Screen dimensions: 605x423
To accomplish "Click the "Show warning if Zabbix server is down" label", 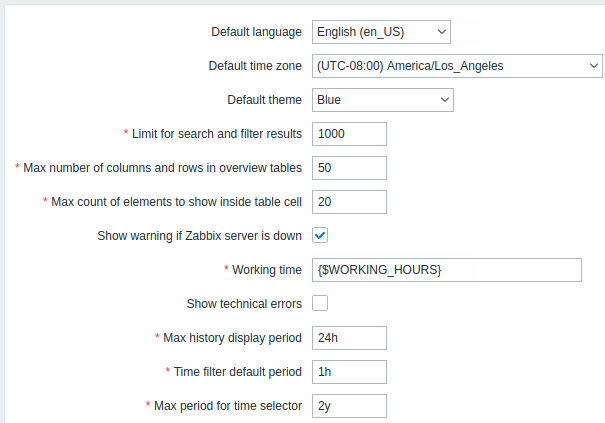I will pos(199,236).
